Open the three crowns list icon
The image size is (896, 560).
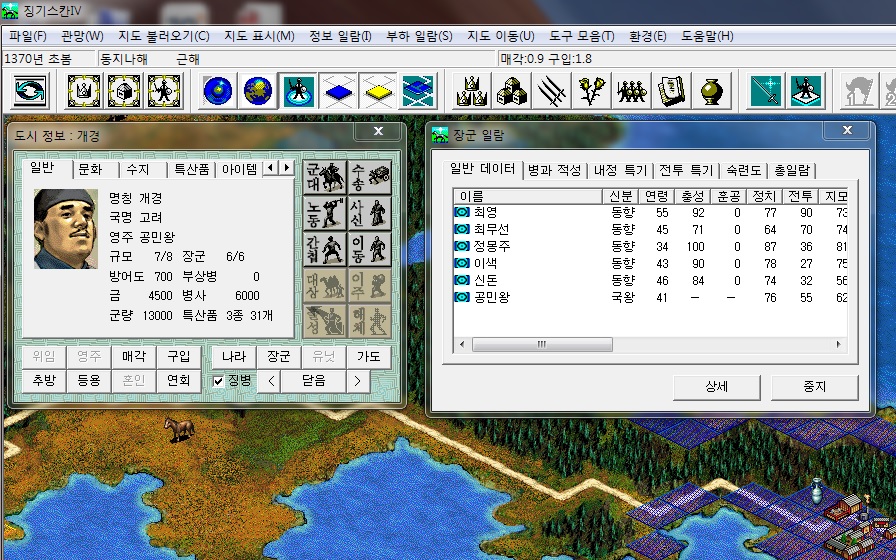472,90
